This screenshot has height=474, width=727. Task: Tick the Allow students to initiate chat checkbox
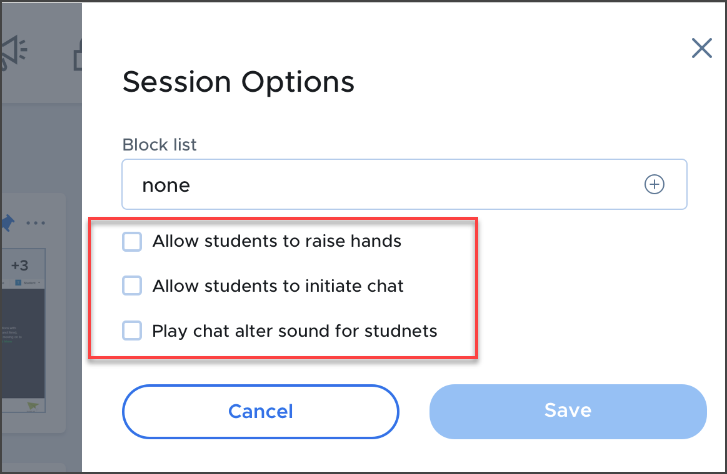point(132,286)
